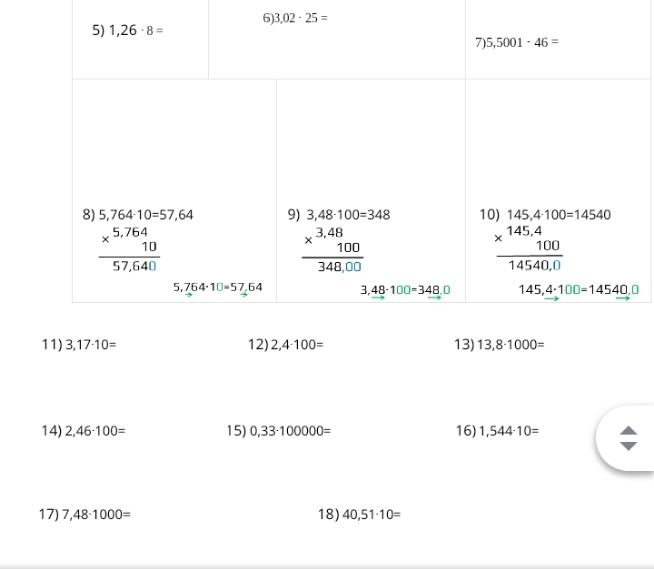
Task: Click the example 10) 145,4·100=14540 heading
Action: 545,215
